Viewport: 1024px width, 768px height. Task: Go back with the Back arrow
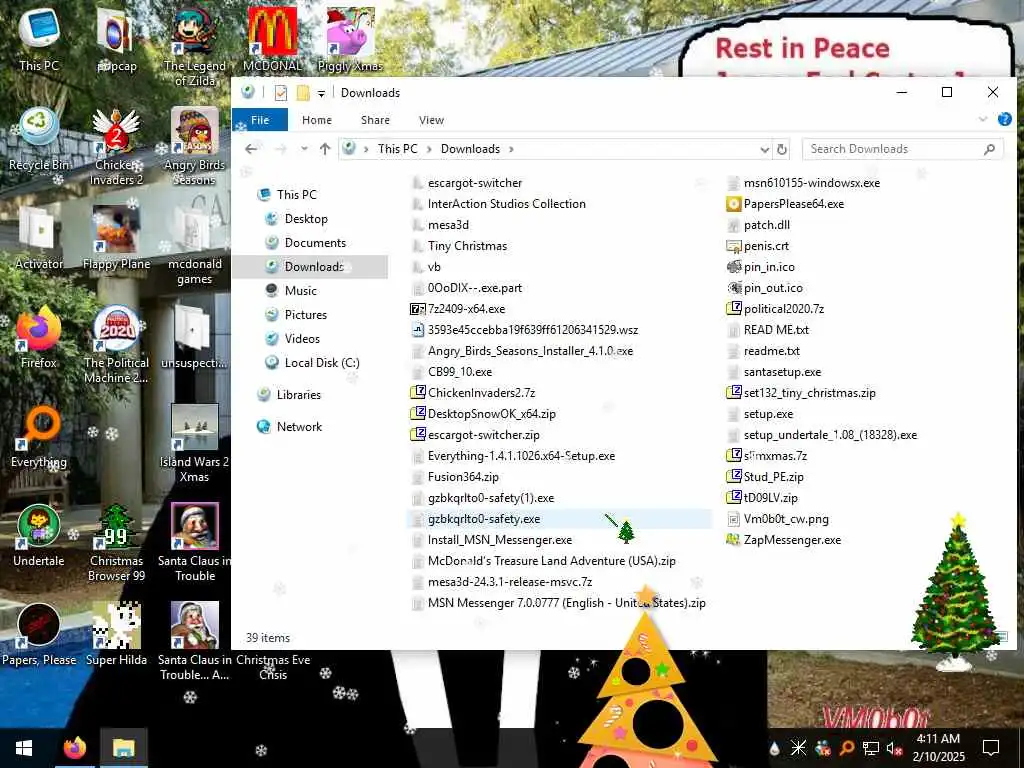(251, 149)
